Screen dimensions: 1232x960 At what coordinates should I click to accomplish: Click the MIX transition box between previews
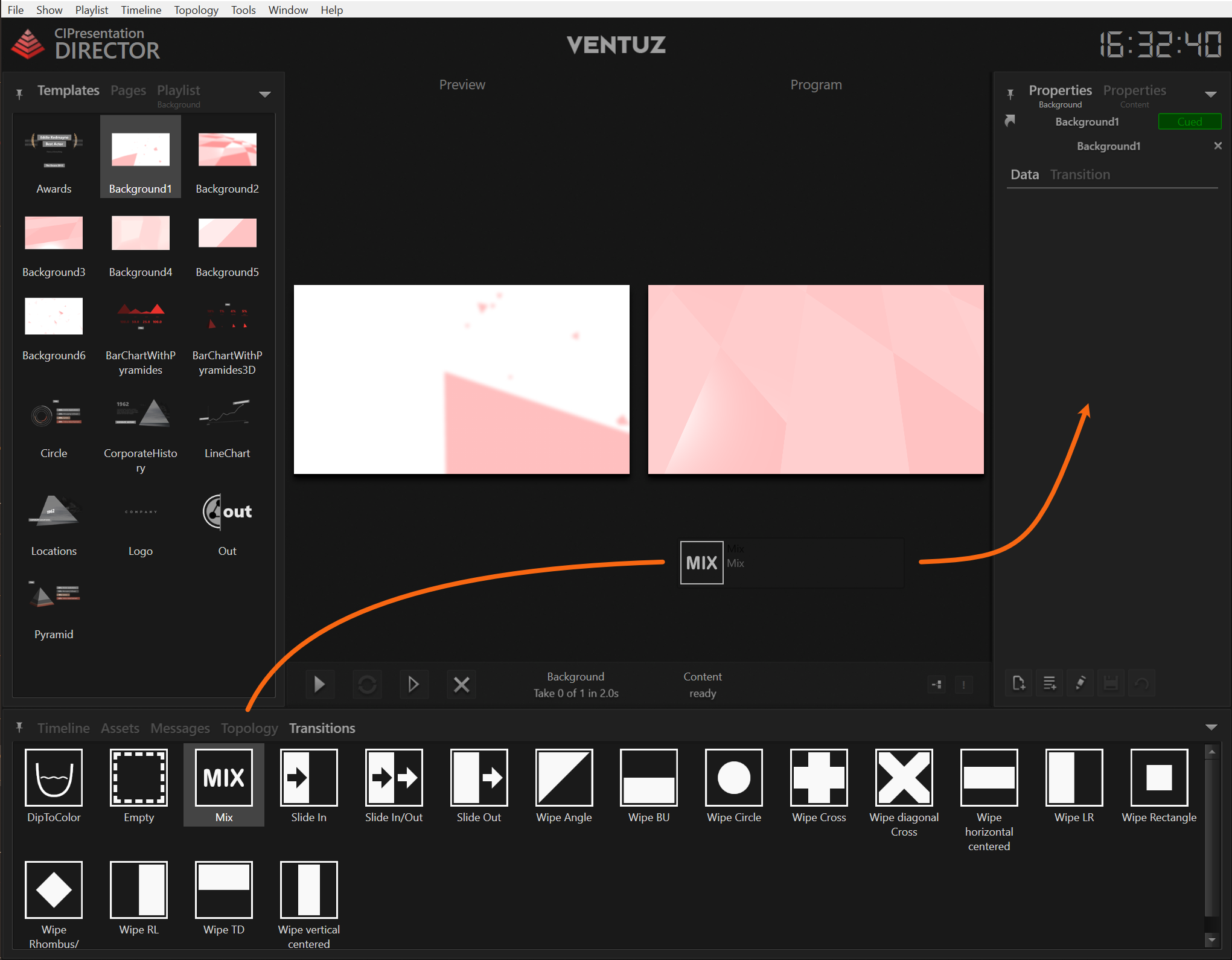tap(701, 563)
